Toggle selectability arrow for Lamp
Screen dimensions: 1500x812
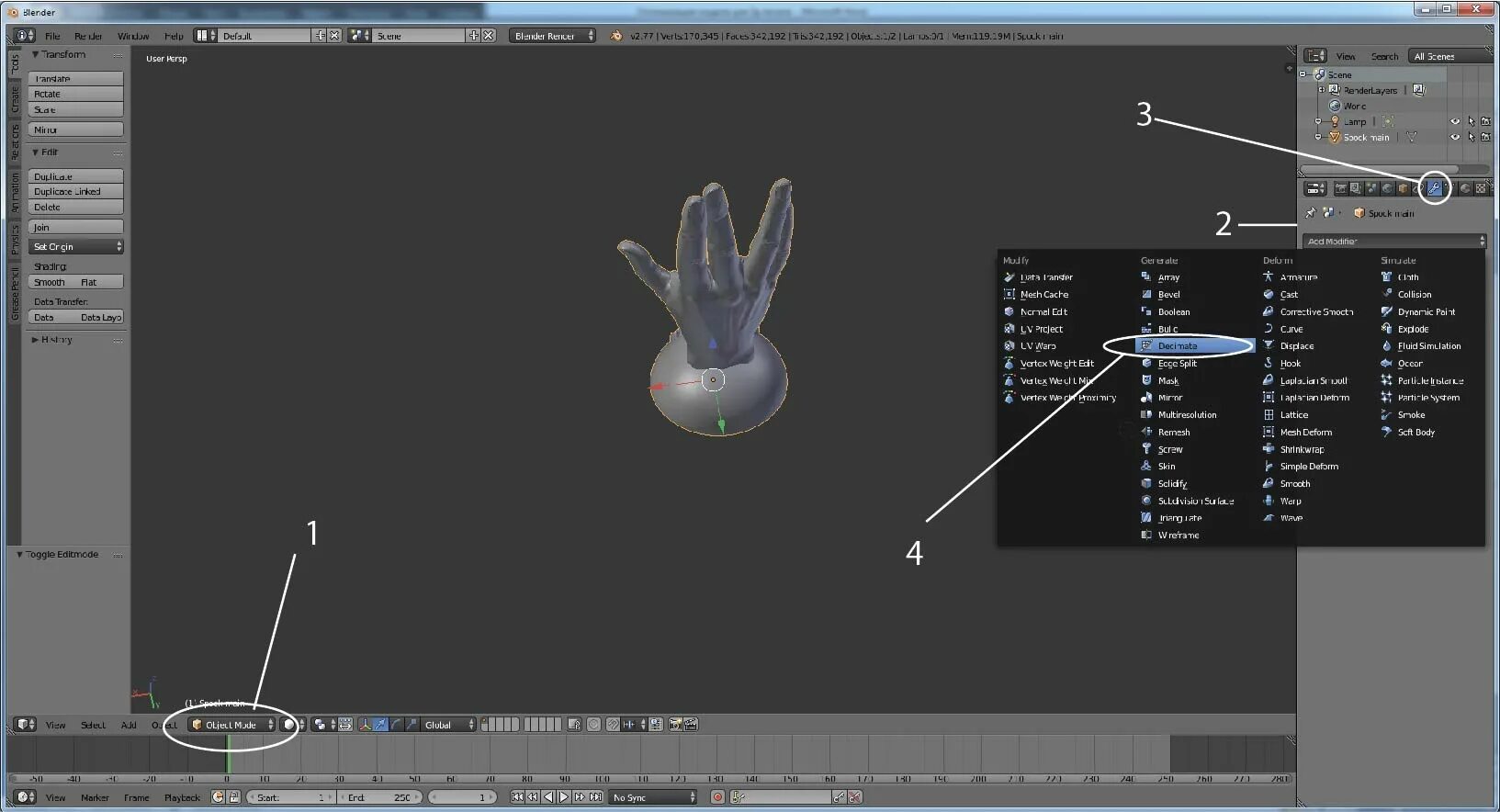1472,121
